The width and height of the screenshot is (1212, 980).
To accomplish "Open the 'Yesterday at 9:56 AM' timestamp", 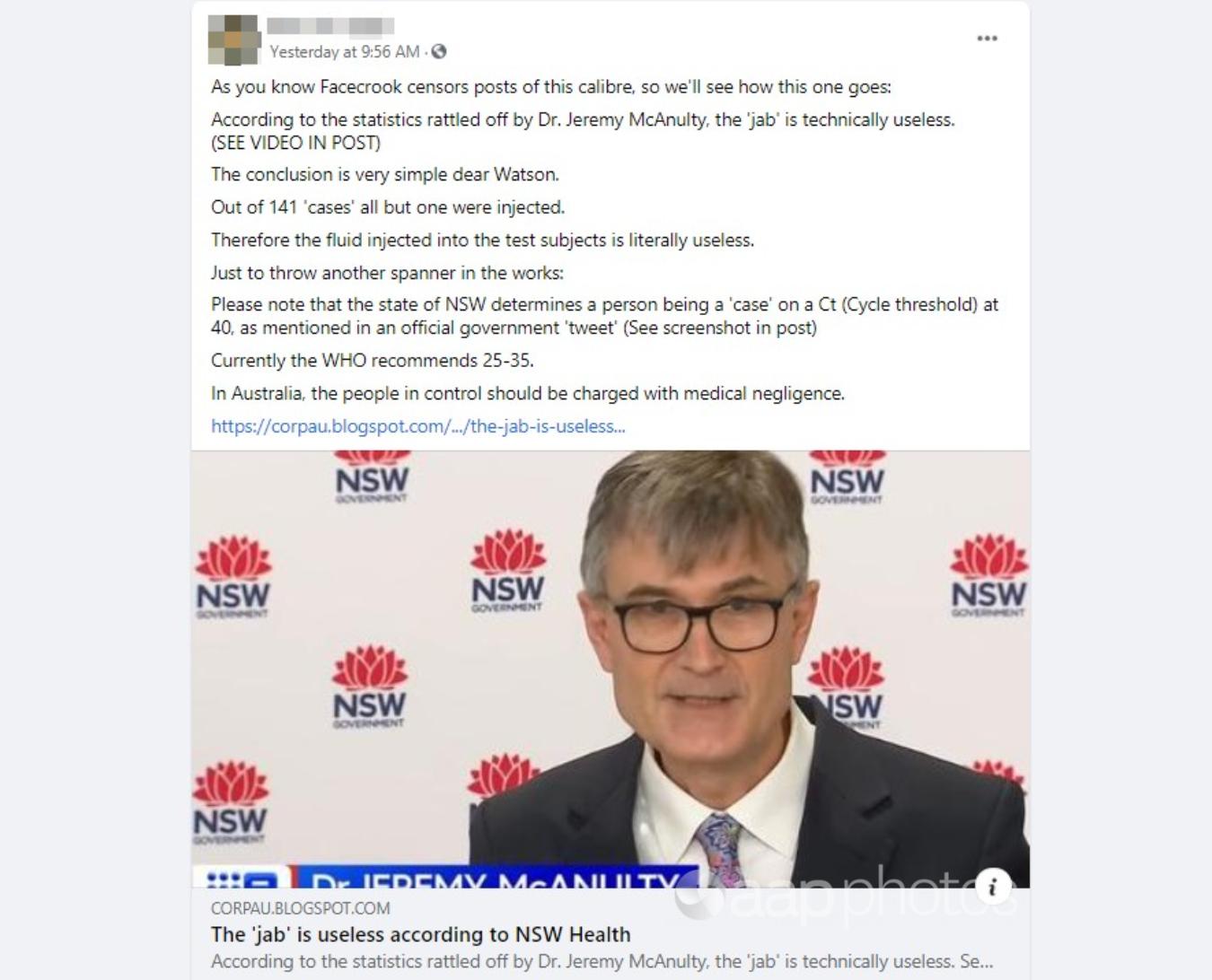I will click(x=345, y=52).
